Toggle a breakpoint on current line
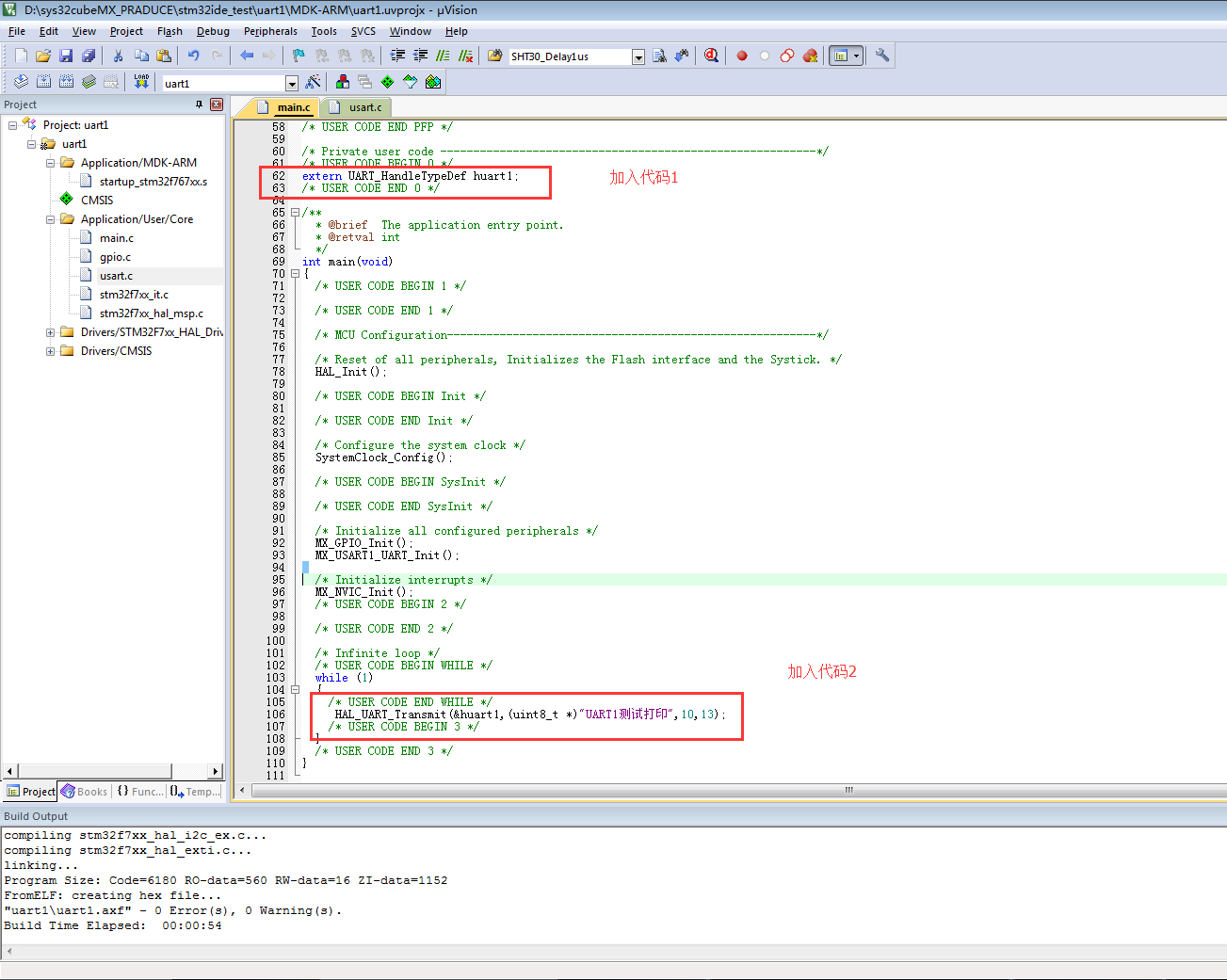Image resolution: width=1227 pixels, height=980 pixels. tap(741, 55)
